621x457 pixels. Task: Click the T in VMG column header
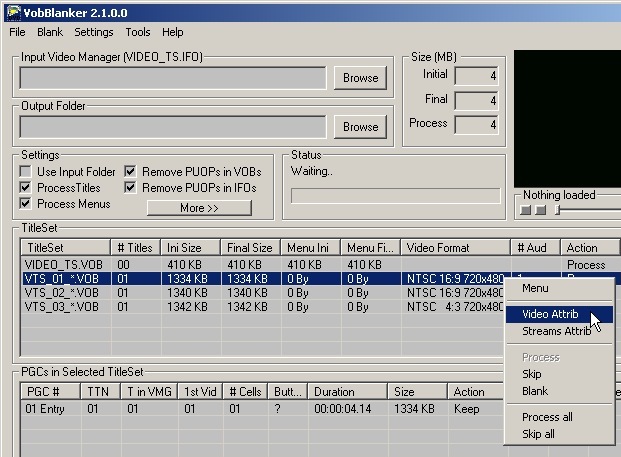tap(149, 392)
